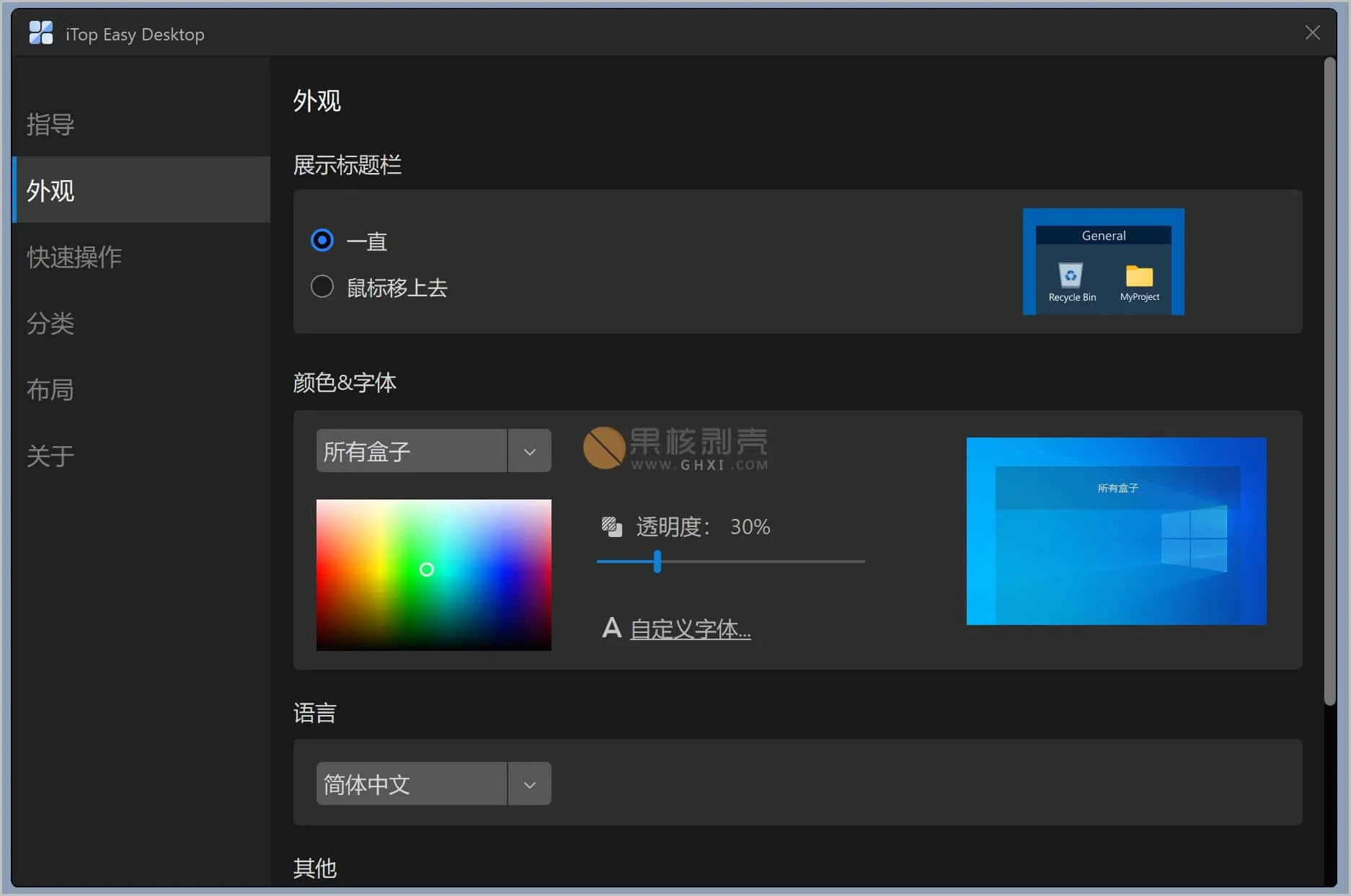Open the 布局 settings section
The image size is (1351, 896).
pyautogui.click(x=50, y=389)
